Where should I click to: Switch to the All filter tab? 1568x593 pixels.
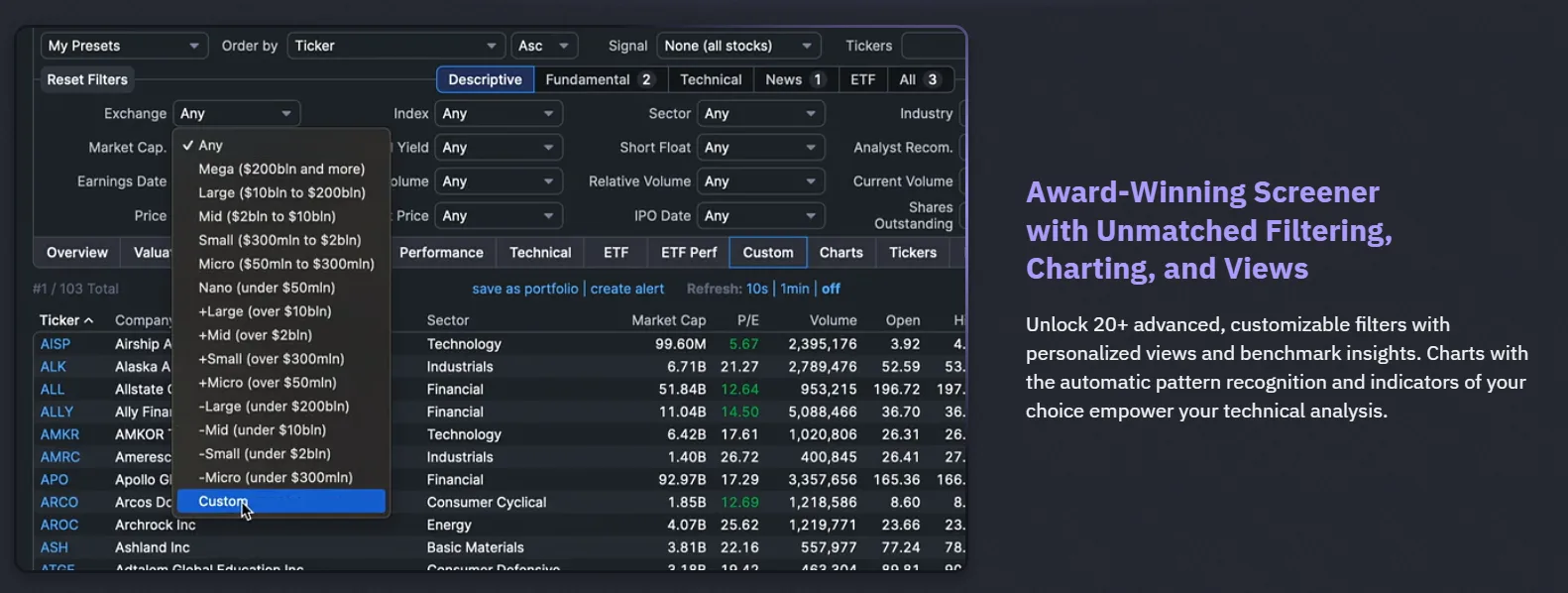(920, 79)
